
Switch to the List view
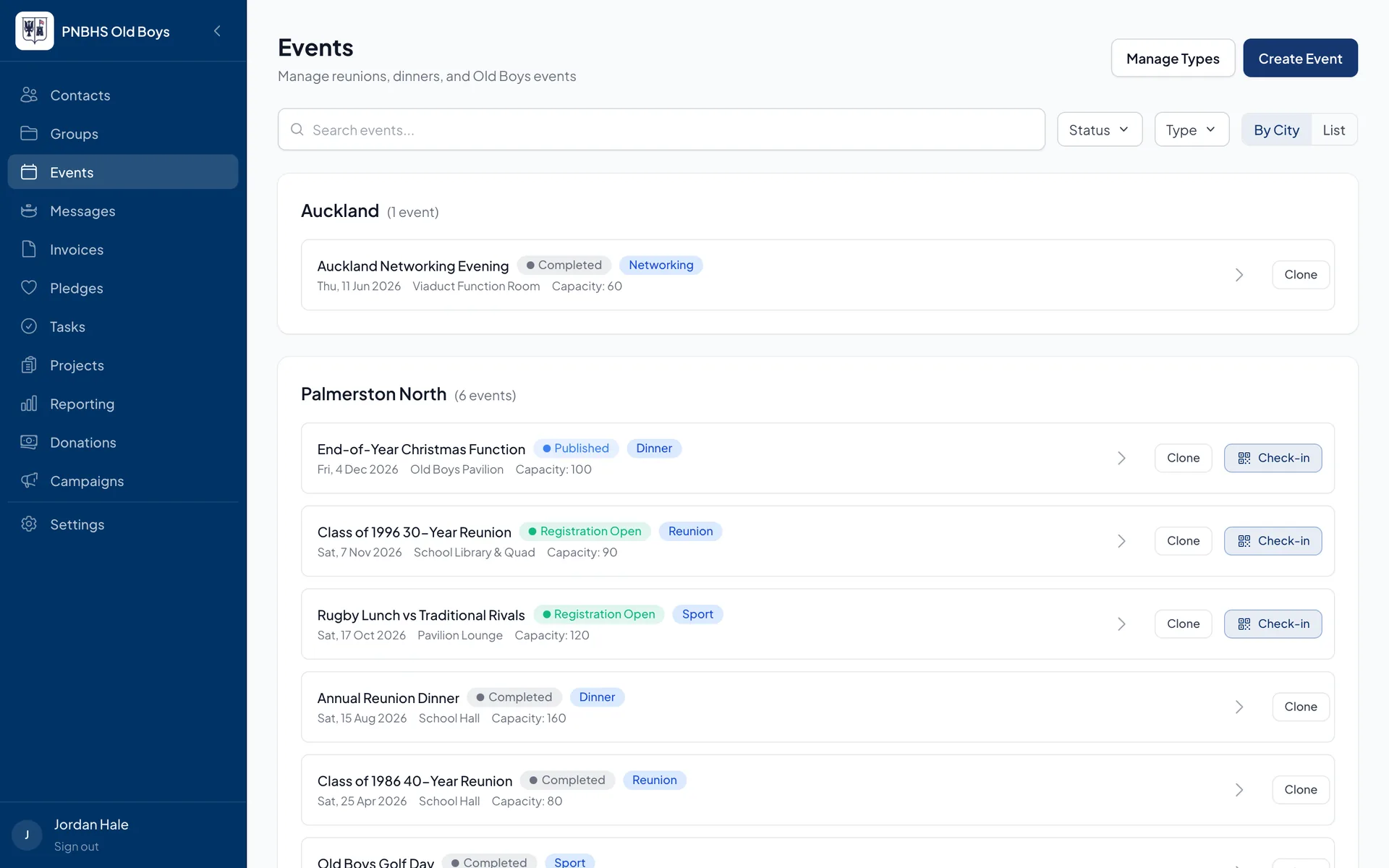coord(1334,130)
